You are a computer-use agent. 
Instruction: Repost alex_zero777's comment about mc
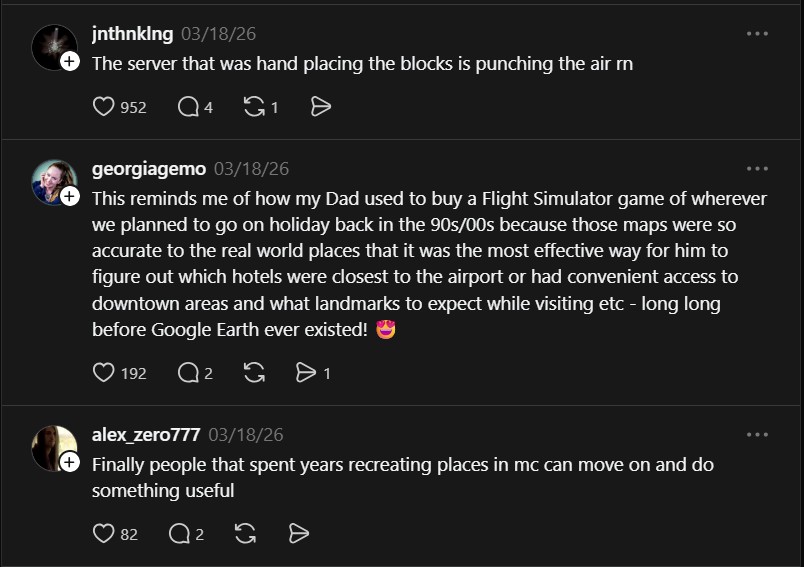coord(245,534)
